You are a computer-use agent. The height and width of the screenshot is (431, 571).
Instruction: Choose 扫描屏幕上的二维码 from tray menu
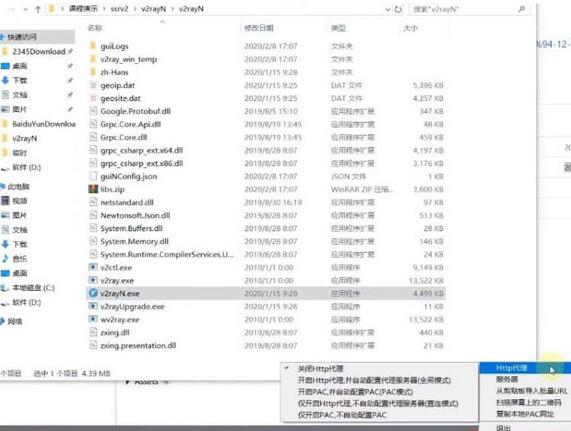coord(528,402)
